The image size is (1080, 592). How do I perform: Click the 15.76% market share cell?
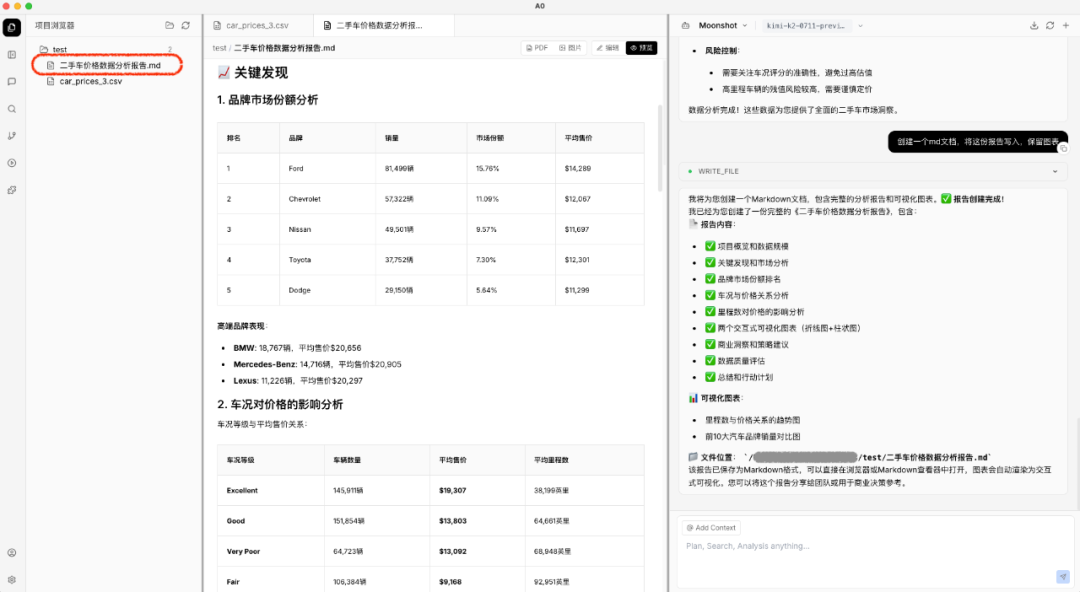click(510, 168)
